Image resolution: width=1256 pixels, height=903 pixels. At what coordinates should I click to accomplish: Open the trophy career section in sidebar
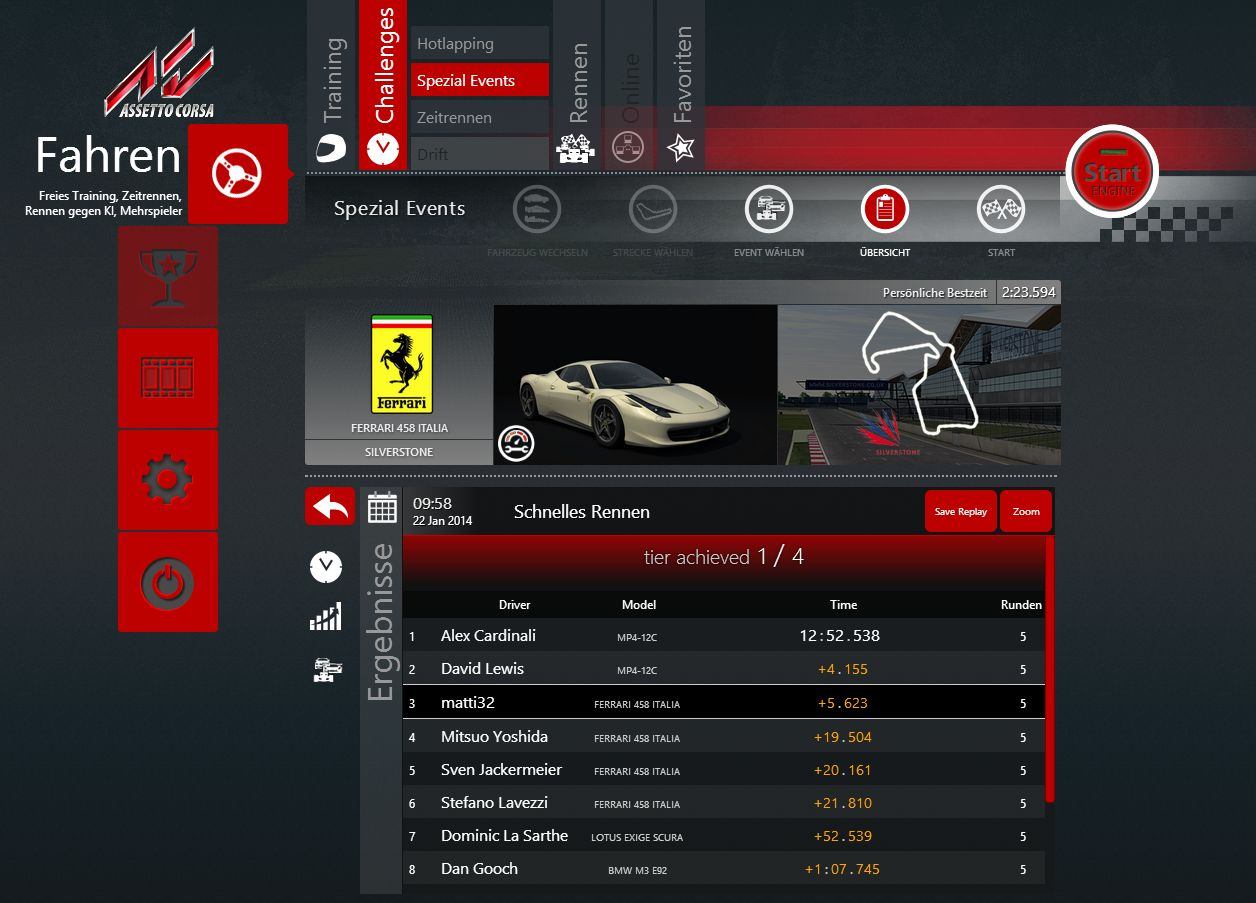(x=168, y=276)
